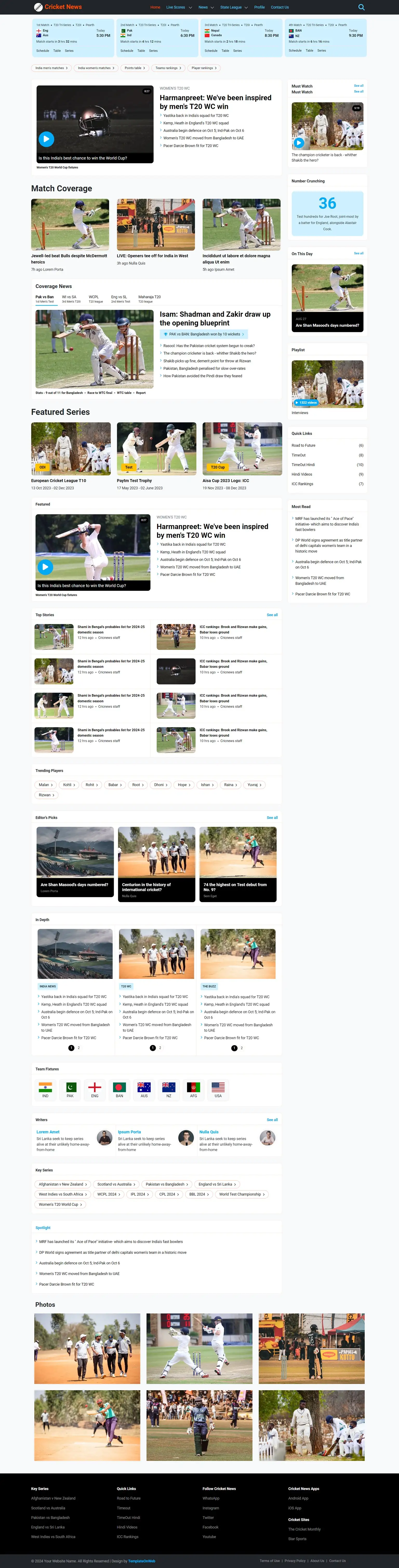Click the T20 Cup badge on Asia Cup
Screen dimensions: 399x1568
coord(218,467)
